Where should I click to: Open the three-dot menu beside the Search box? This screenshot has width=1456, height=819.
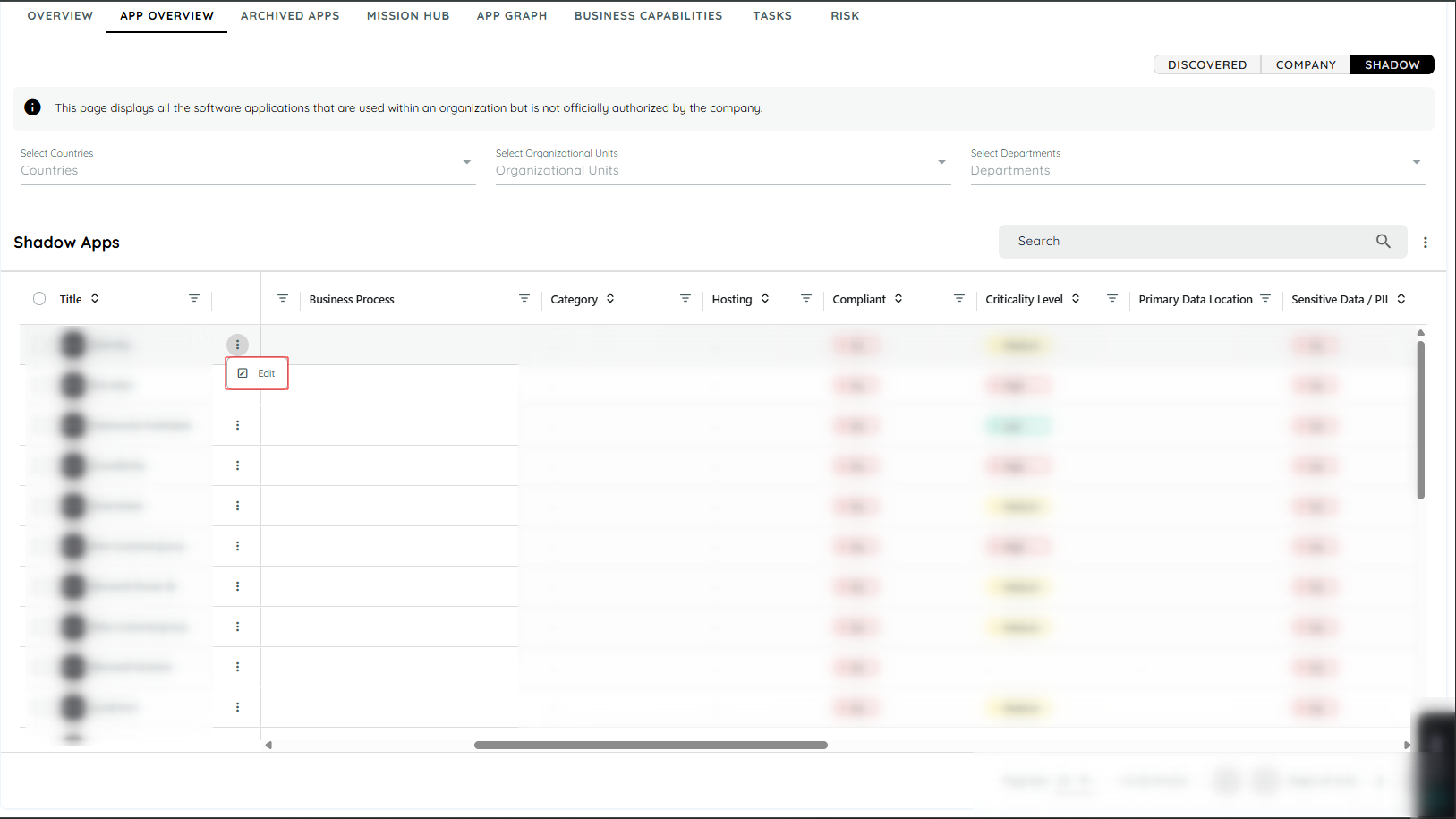(1426, 243)
